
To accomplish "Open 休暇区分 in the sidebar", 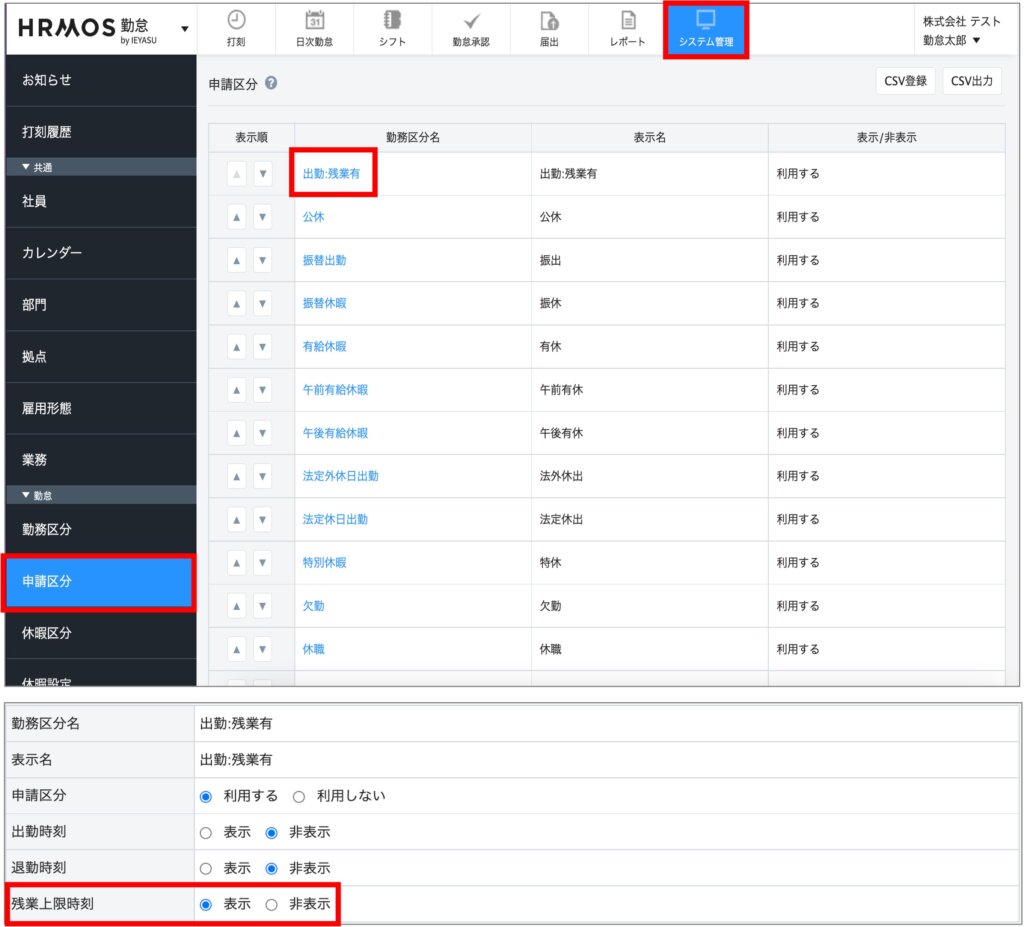I will [47, 633].
